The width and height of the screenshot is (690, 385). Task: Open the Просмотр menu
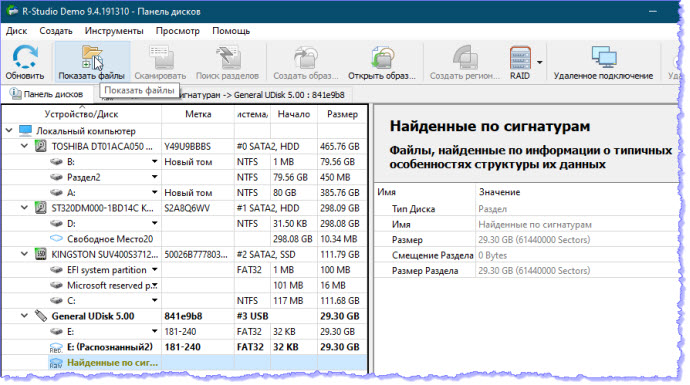[177, 31]
